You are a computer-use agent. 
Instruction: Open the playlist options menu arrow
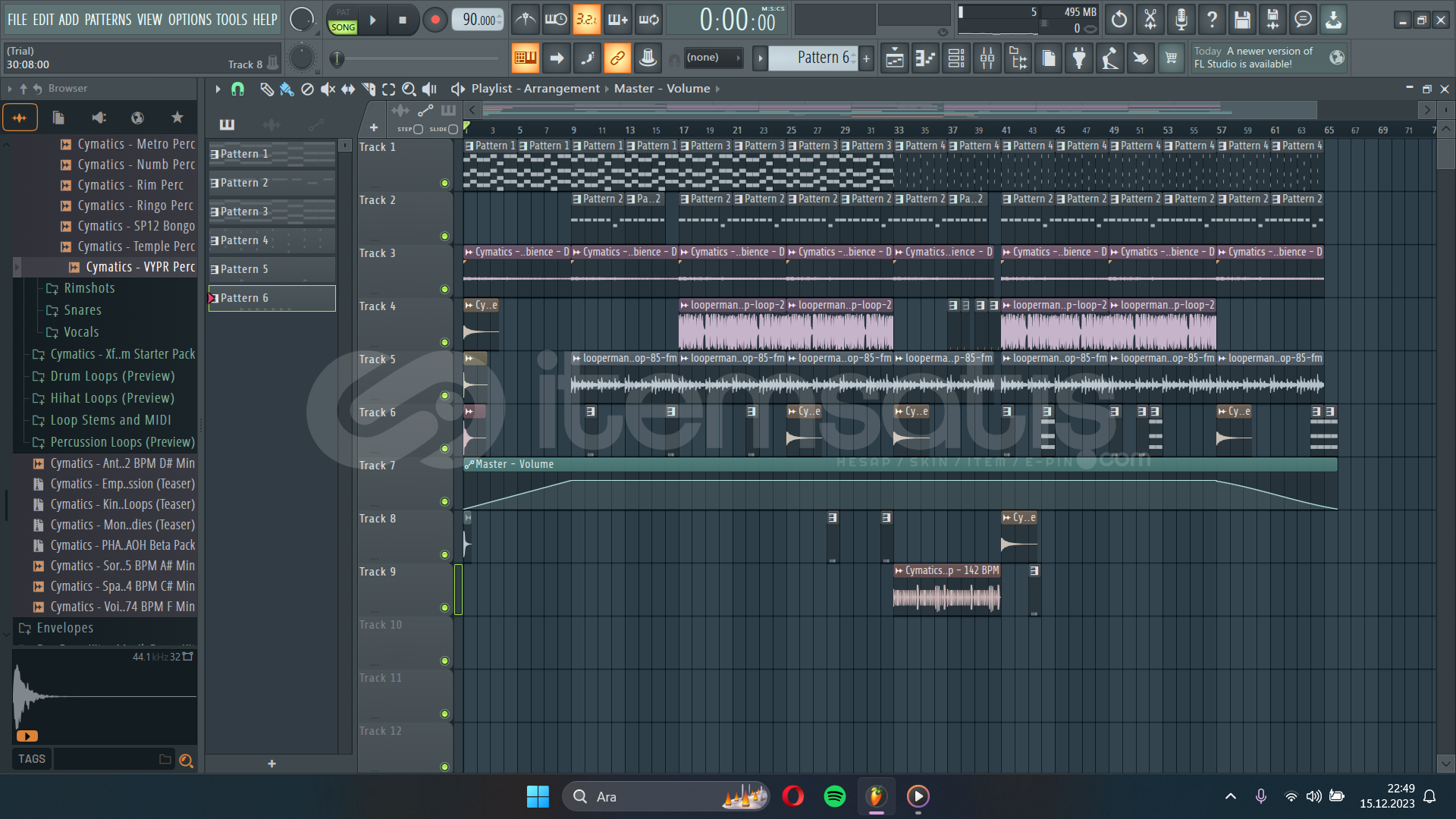pos(218,89)
